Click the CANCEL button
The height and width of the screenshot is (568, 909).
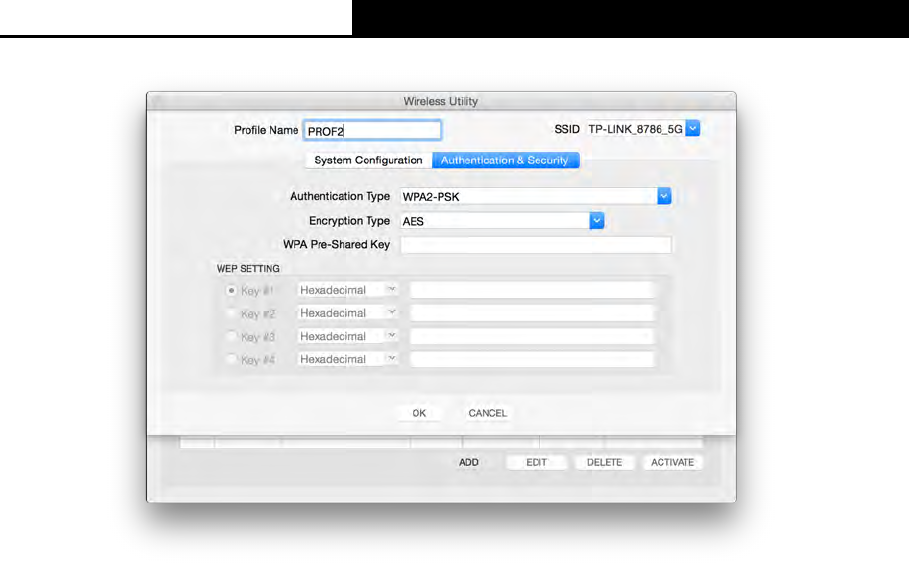pyautogui.click(x=488, y=413)
